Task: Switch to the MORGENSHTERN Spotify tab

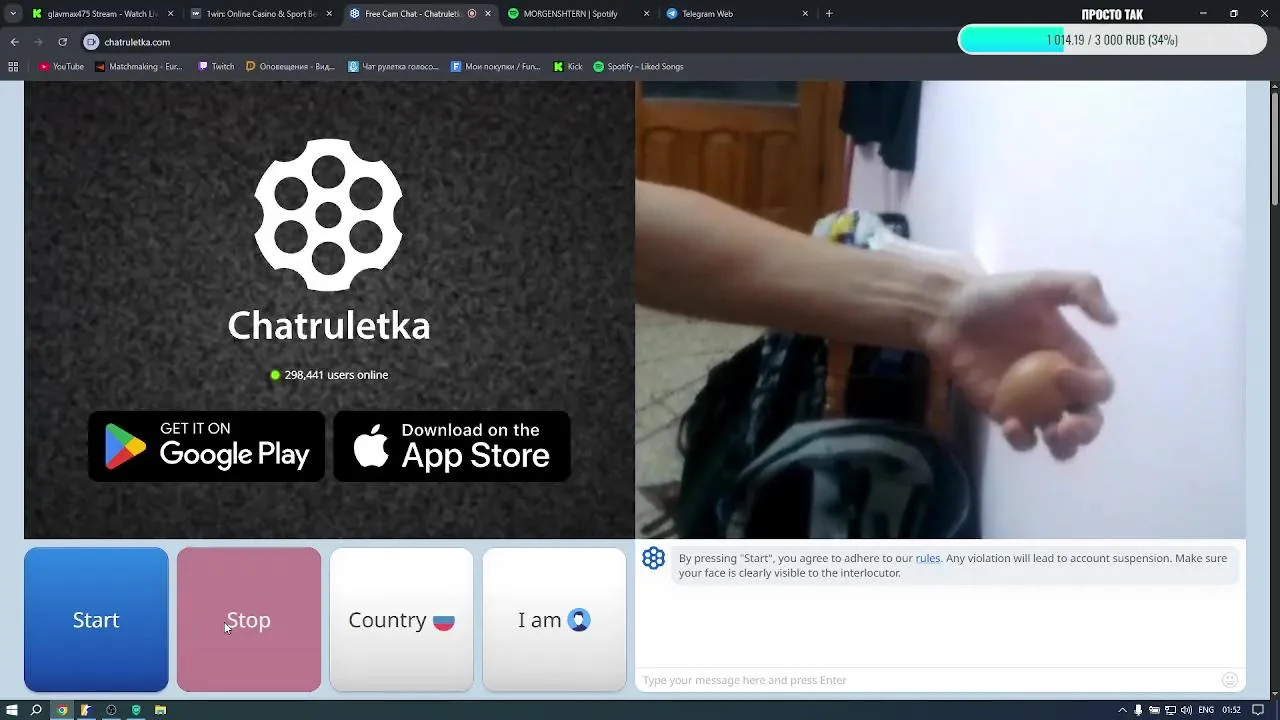Action: coord(578,14)
